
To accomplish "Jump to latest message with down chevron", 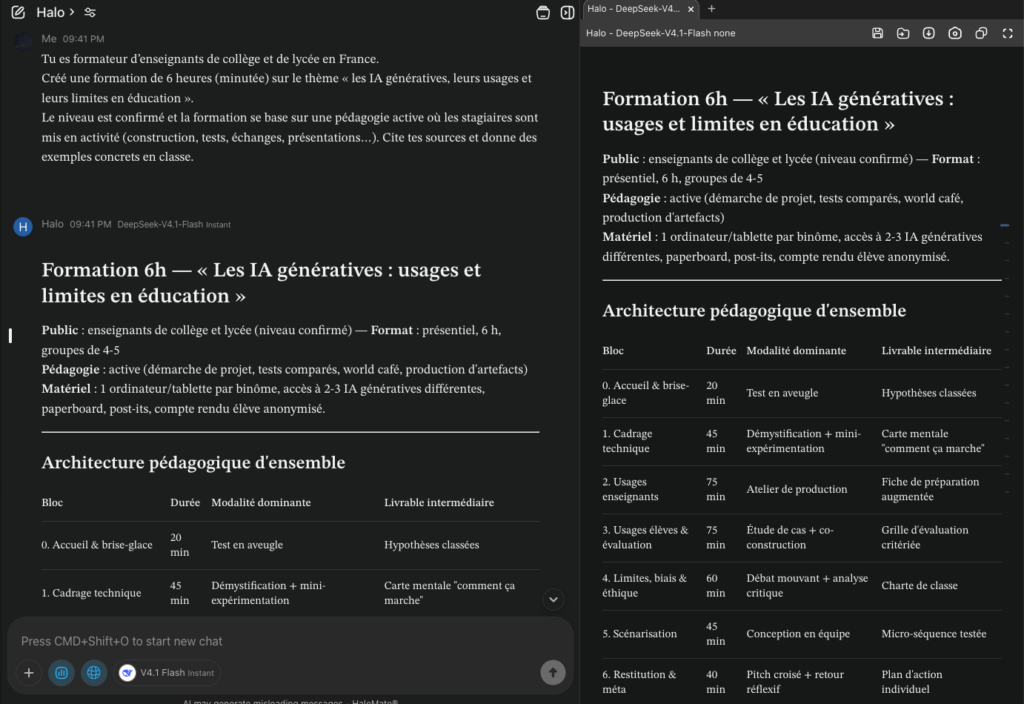I will click(x=553, y=600).
